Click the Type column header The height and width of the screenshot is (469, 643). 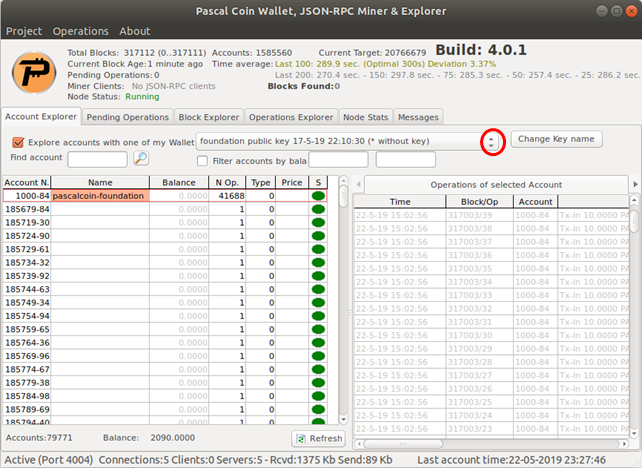tap(261, 182)
